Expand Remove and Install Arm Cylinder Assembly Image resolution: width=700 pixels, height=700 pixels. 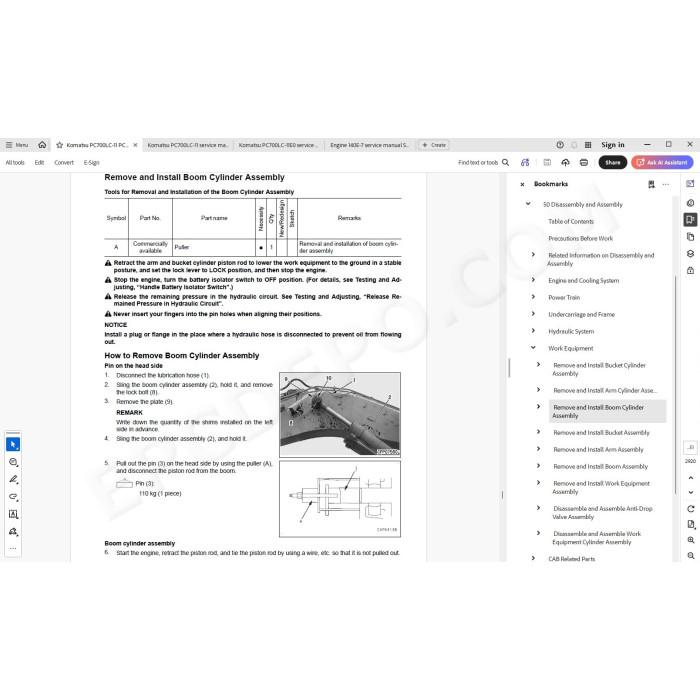(x=538, y=390)
